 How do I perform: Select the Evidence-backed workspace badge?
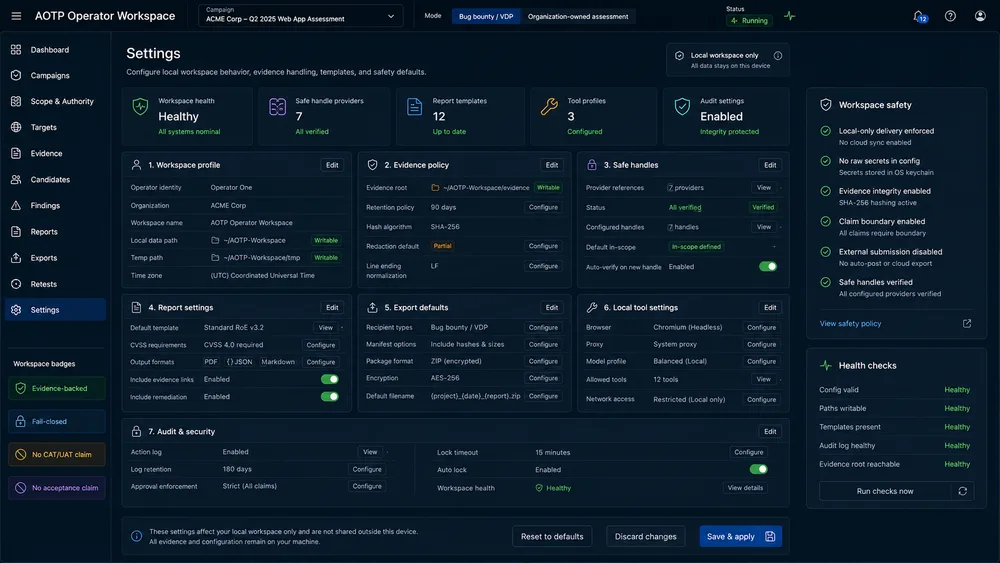[x=56, y=388]
